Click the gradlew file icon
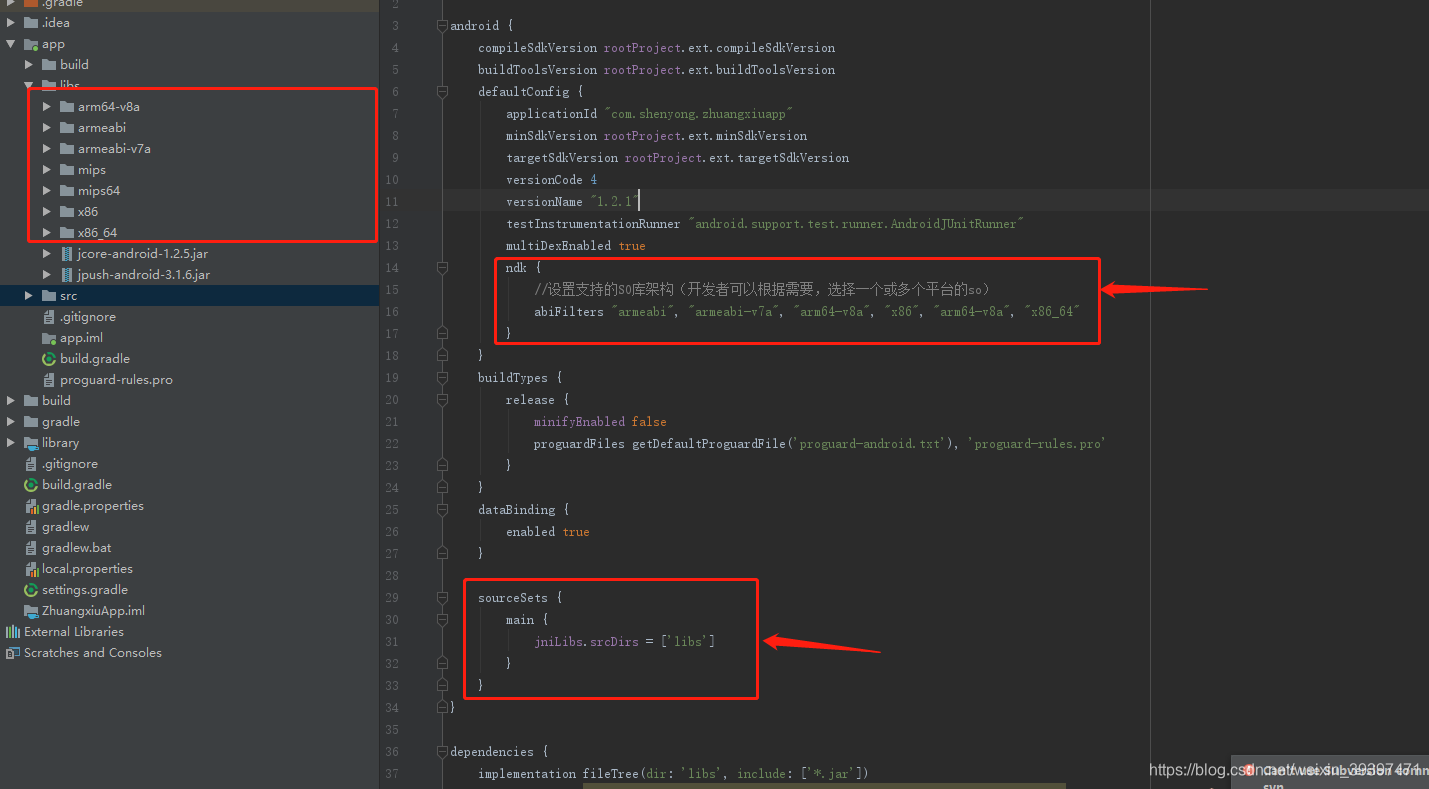The image size is (1429, 789). [31, 526]
